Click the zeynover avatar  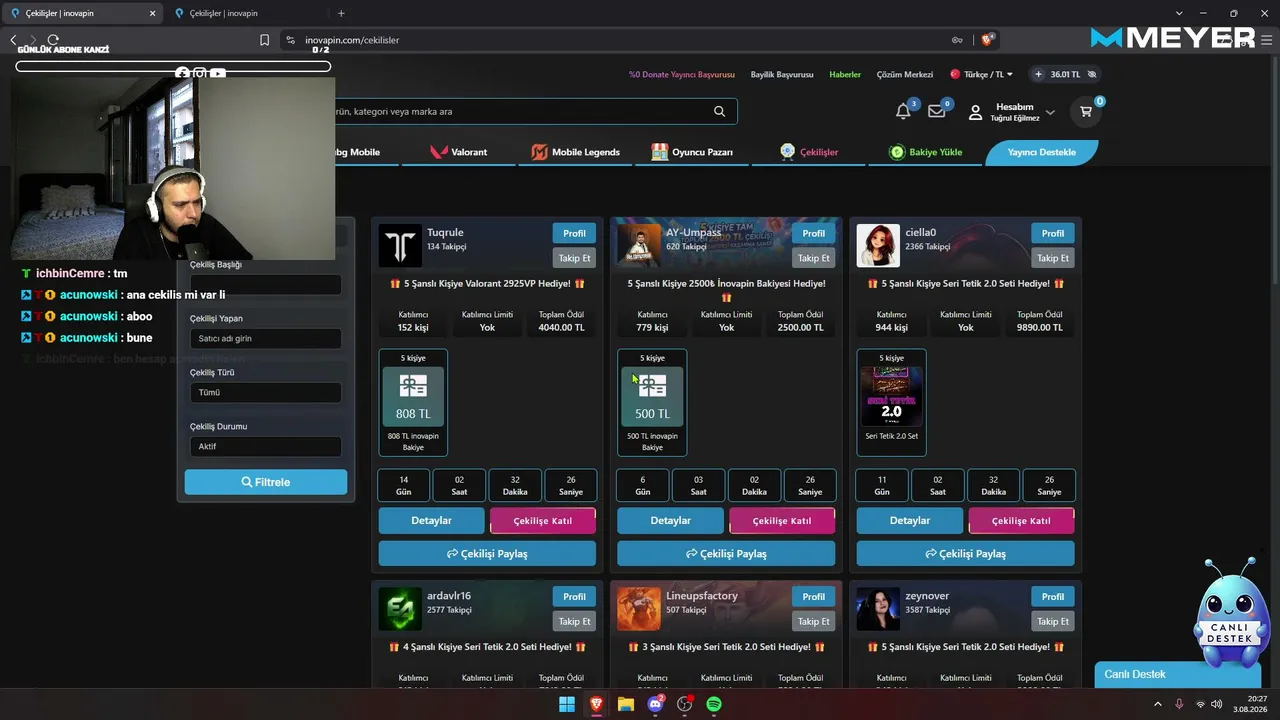click(878, 609)
